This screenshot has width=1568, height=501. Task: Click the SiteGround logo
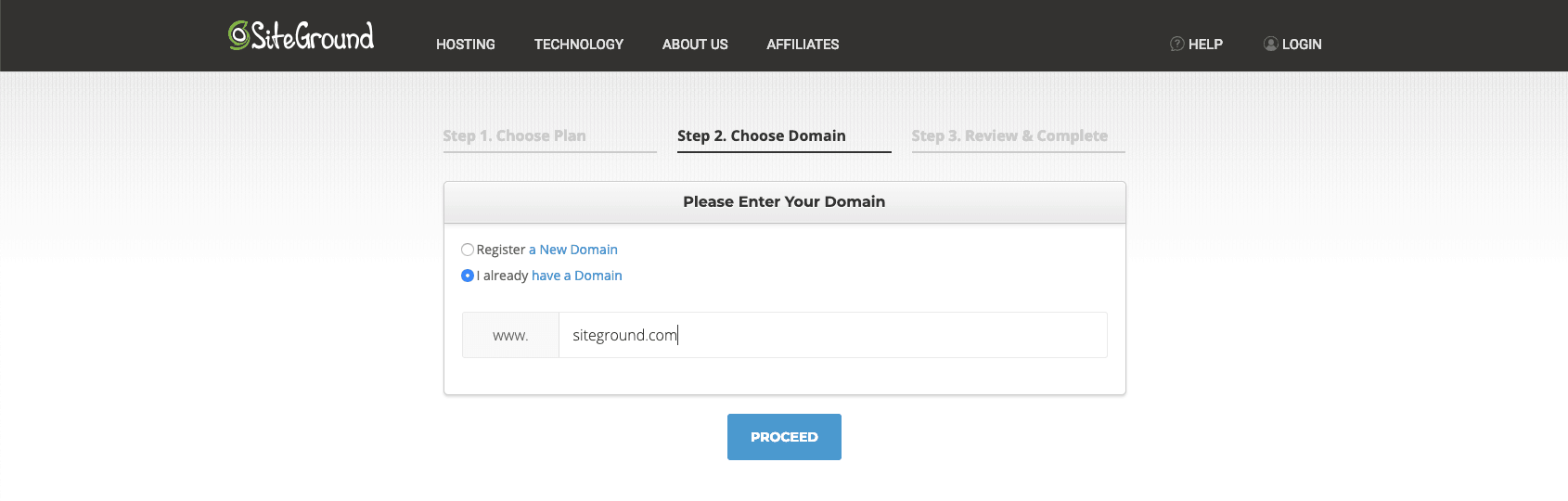point(302,35)
